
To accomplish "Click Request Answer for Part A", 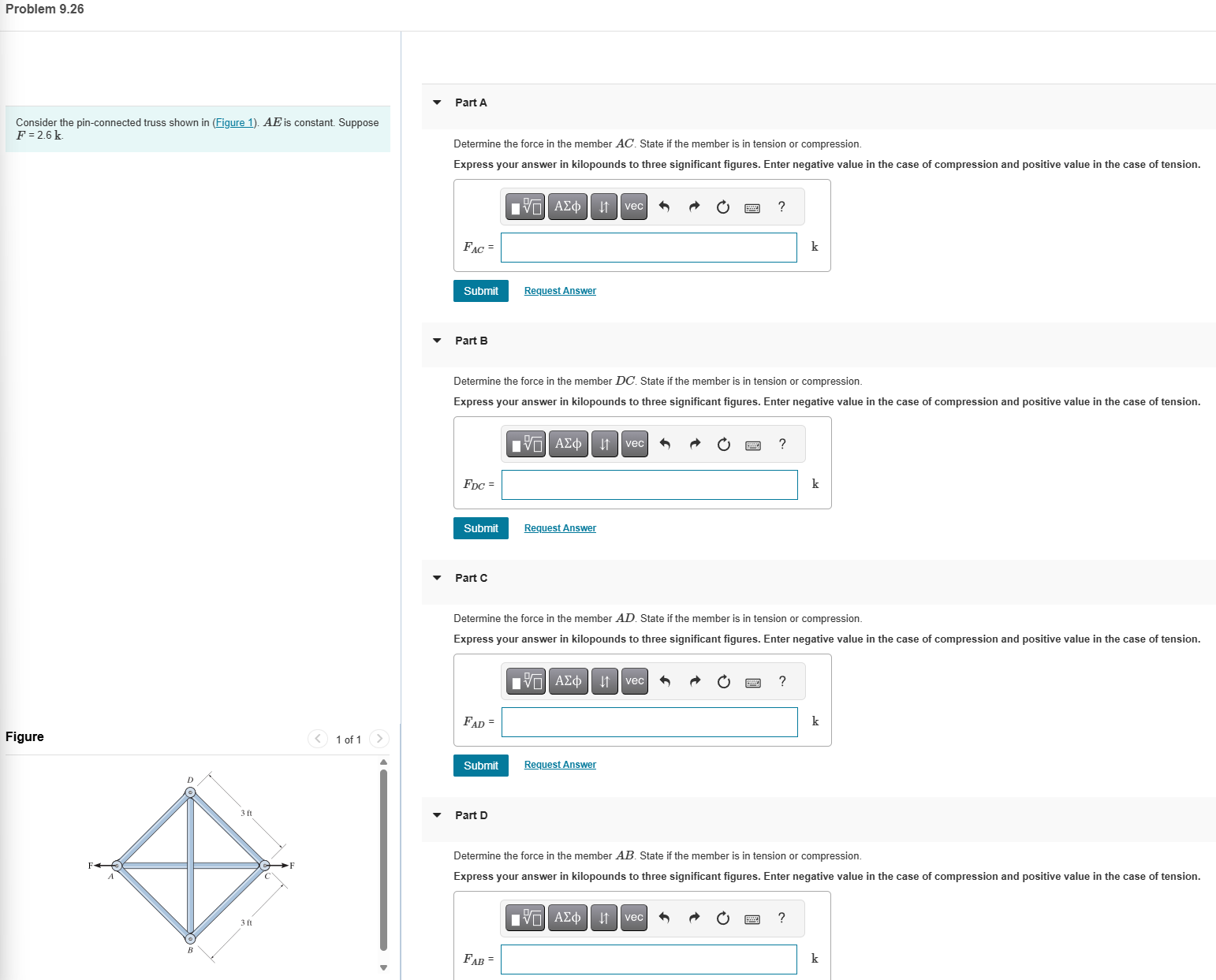I will (559, 290).
